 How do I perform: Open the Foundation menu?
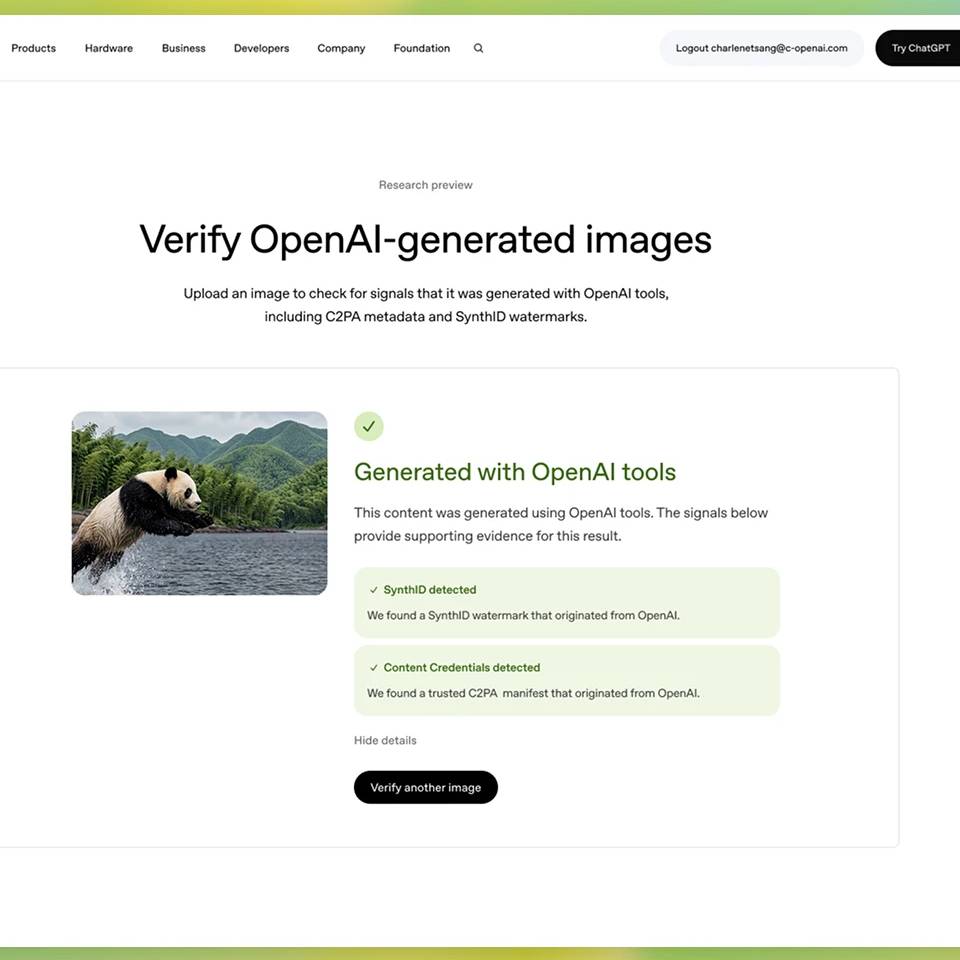click(422, 48)
